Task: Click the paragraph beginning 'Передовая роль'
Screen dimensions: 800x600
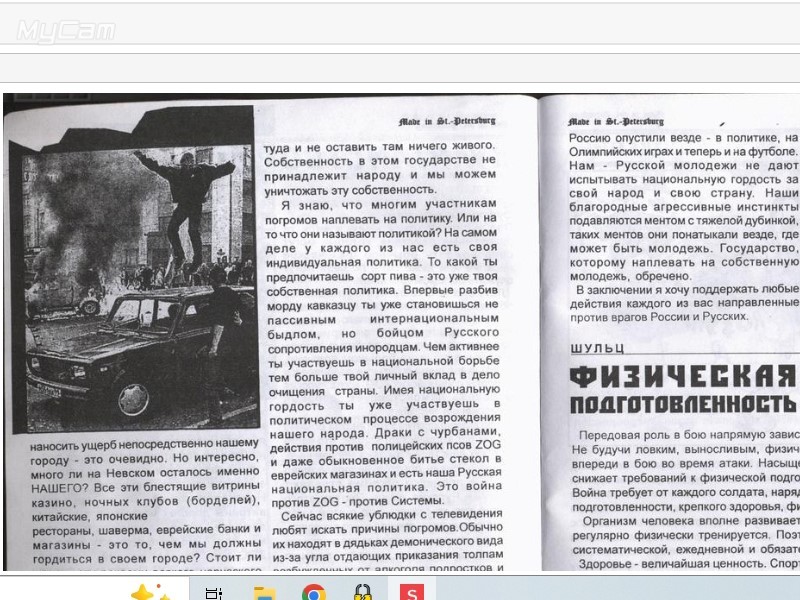Action: (688, 470)
